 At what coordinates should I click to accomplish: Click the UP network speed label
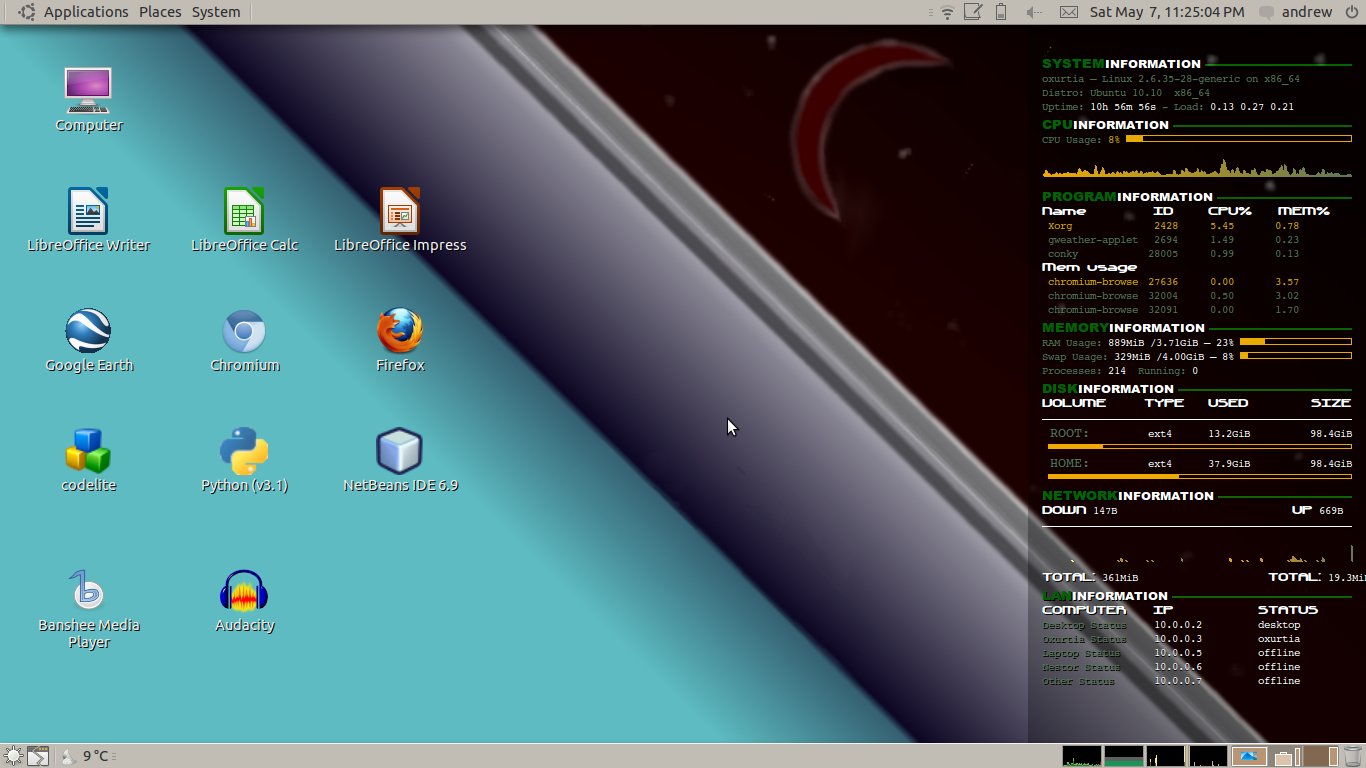(x=1302, y=510)
